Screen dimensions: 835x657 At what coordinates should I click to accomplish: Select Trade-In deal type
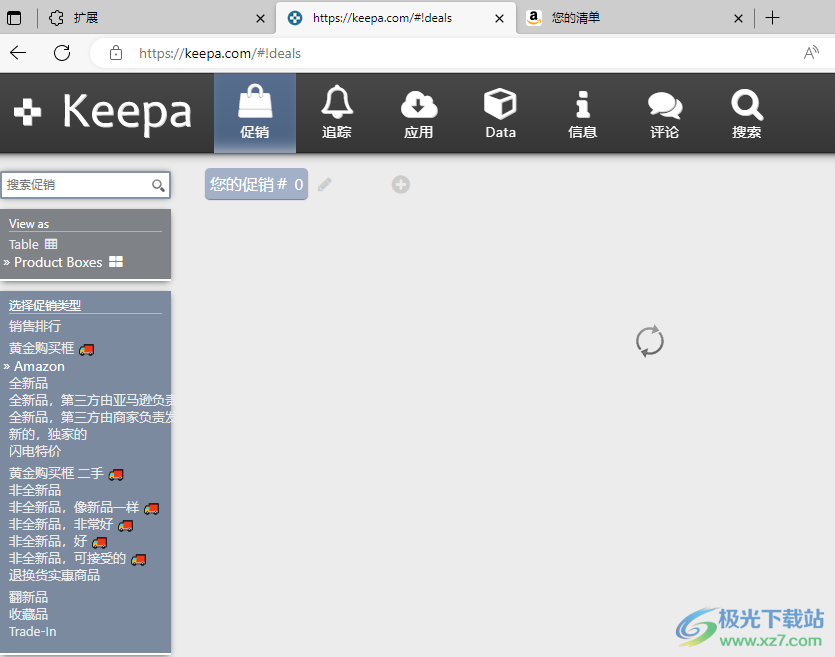[32, 631]
